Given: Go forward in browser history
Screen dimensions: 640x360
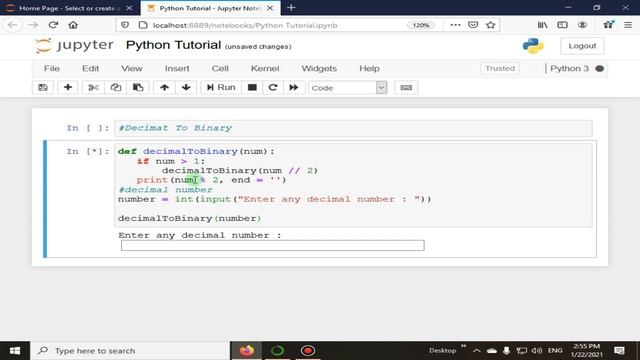Looking at the screenshot, I should pyautogui.click(x=33, y=25).
